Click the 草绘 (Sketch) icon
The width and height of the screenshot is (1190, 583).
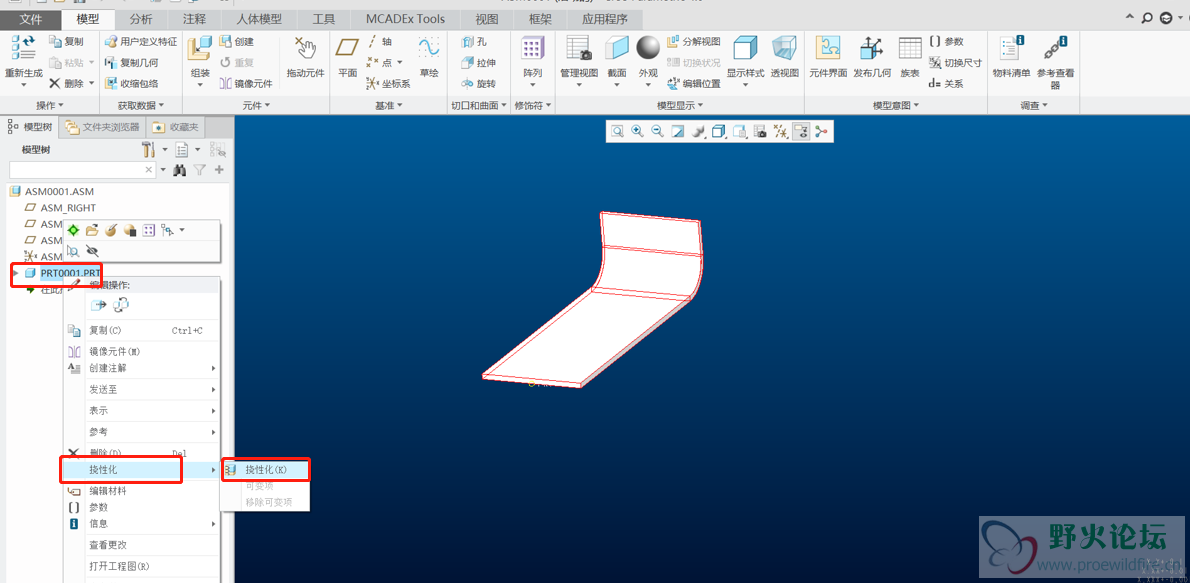click(428, 48)
